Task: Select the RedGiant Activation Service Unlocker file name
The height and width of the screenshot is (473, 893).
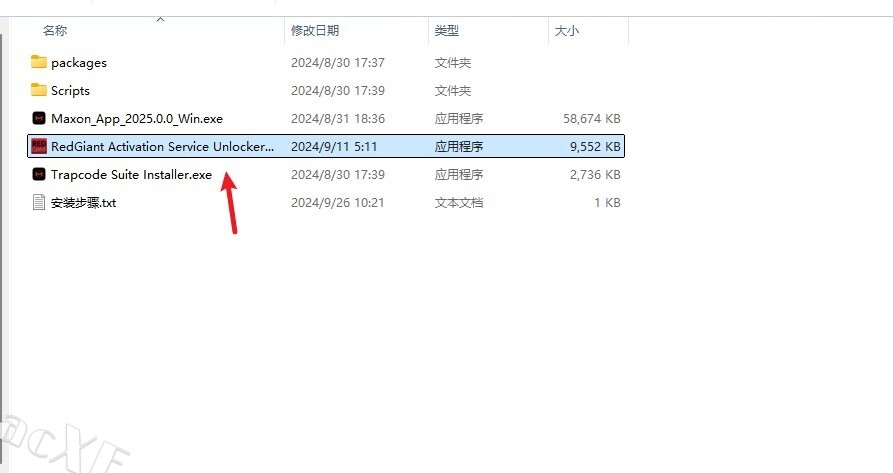Action: 162,146
